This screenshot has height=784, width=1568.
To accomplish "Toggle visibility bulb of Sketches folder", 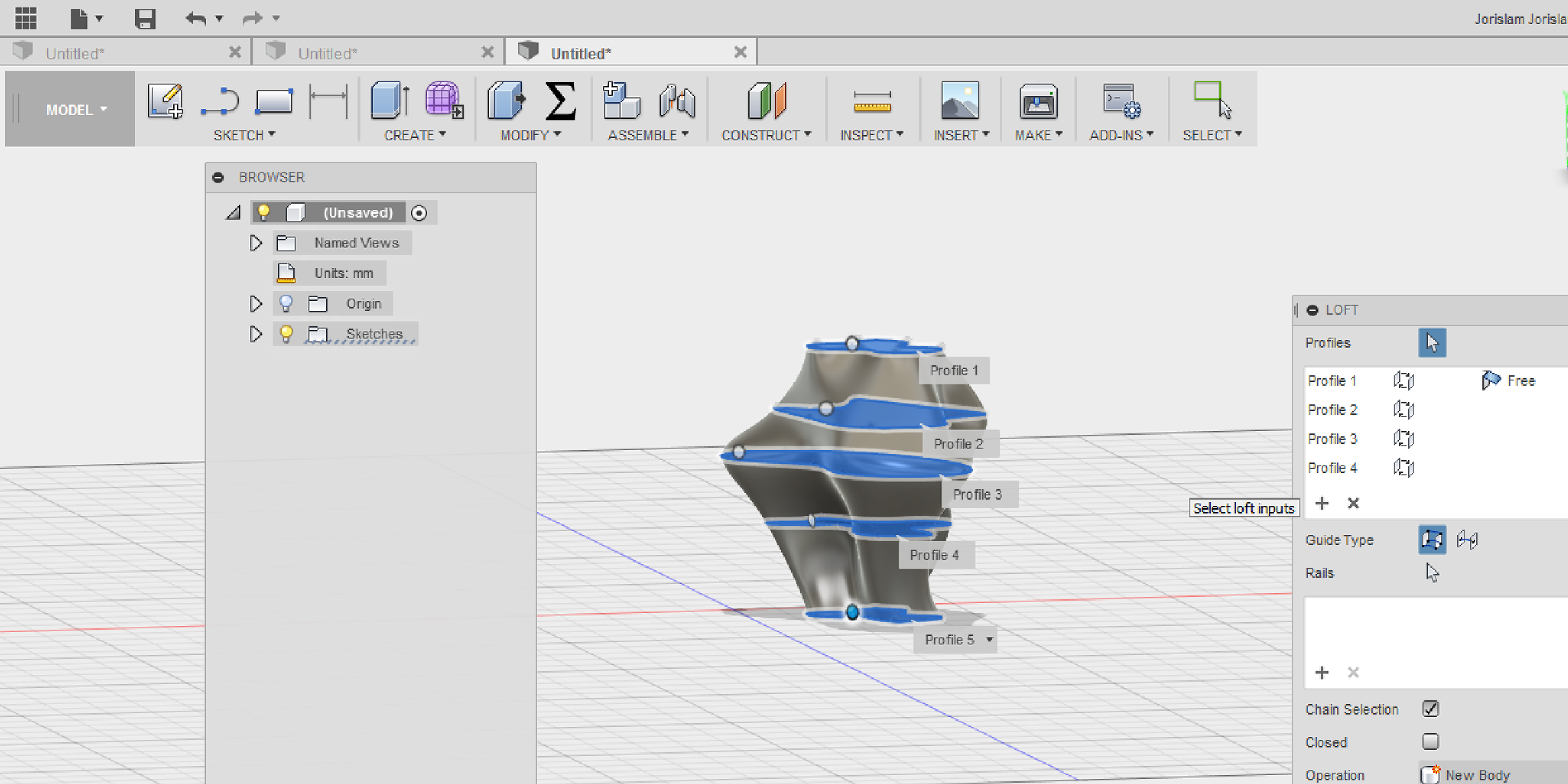I will coord(287,334).
